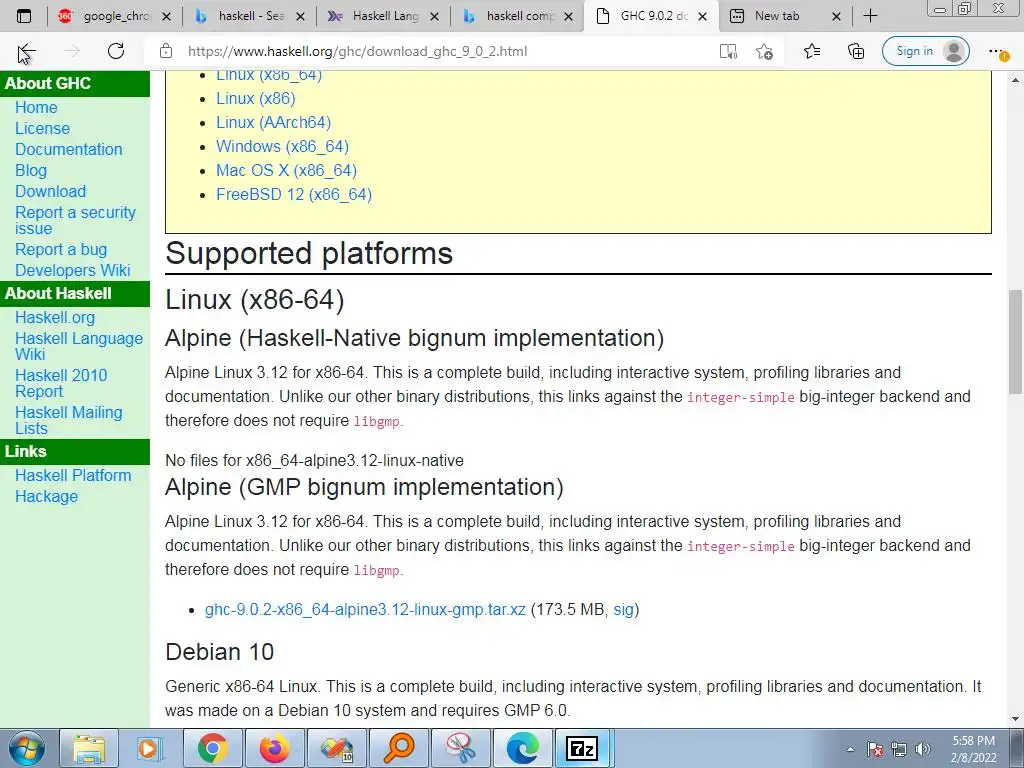Jump to FreeBSD 12 (x86_64) link
This screenshot has width=1024, height=768.
294,195
